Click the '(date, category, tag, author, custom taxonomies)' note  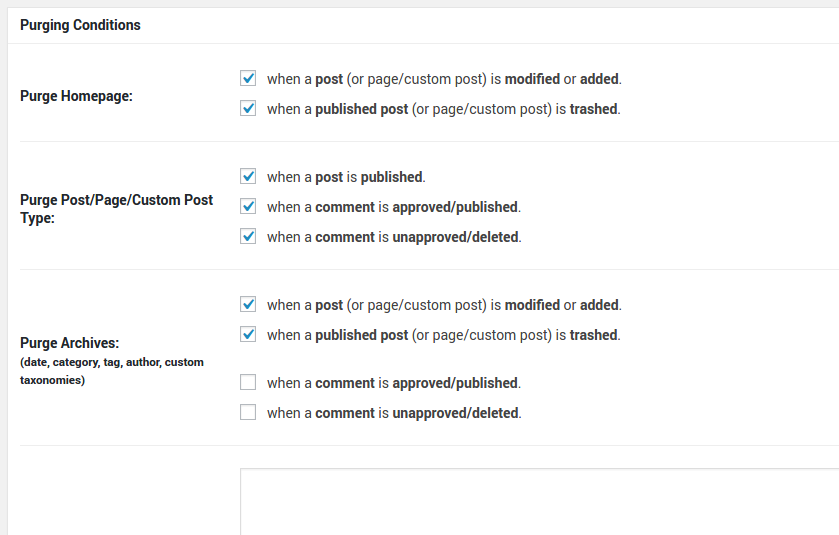coord(111,371)
